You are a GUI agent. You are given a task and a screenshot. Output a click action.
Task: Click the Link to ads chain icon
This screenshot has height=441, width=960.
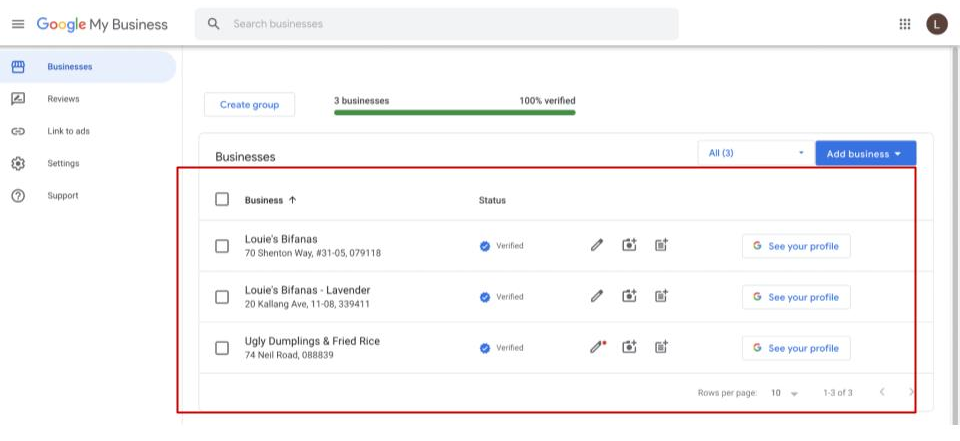pyautogui.click(x=18, y=131)
